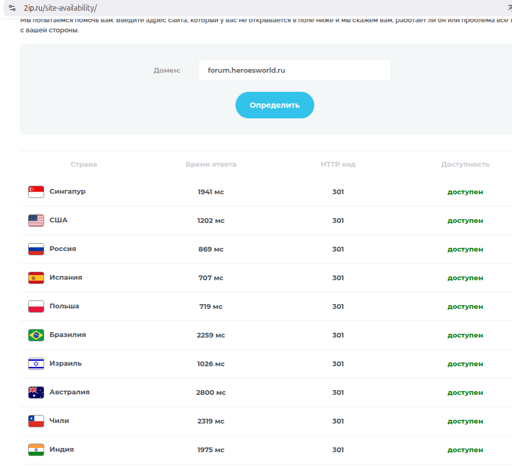The height and width of the screenshot is (466, 512).
Task: Click the site info icon in address bar
Action: pos(12,8)
